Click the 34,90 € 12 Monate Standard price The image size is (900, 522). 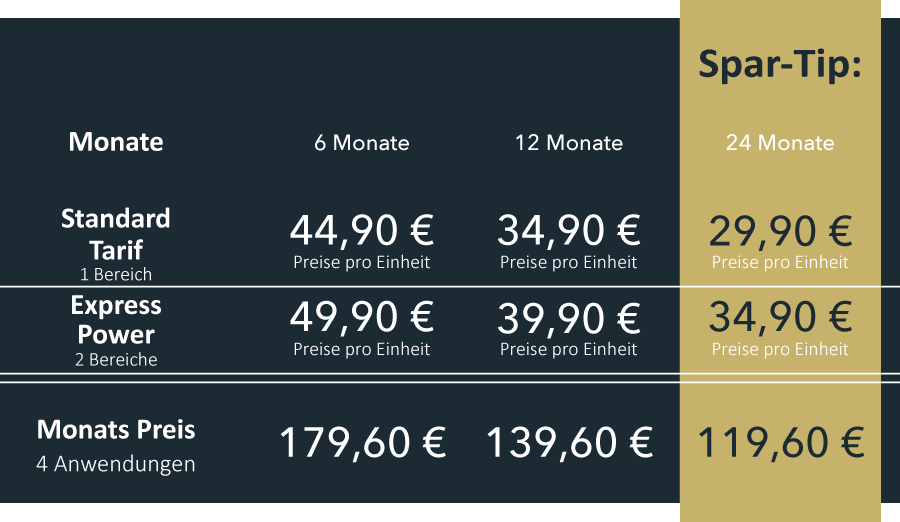click(568, 231)
